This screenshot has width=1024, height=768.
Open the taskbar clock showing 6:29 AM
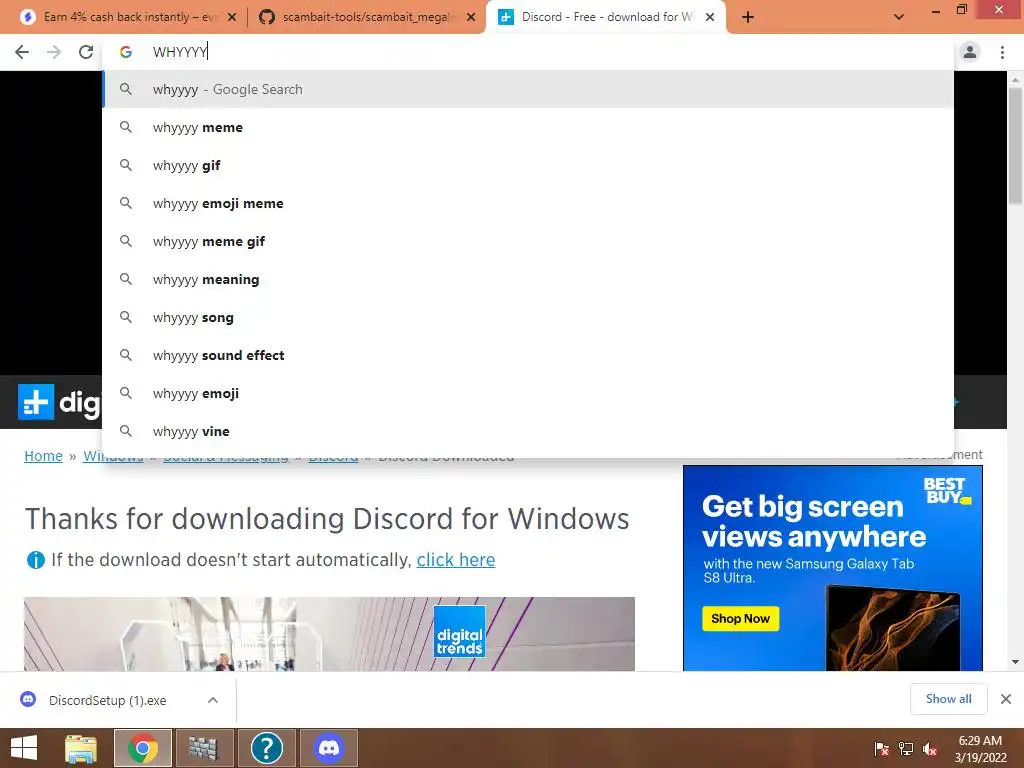click(980, 749)
